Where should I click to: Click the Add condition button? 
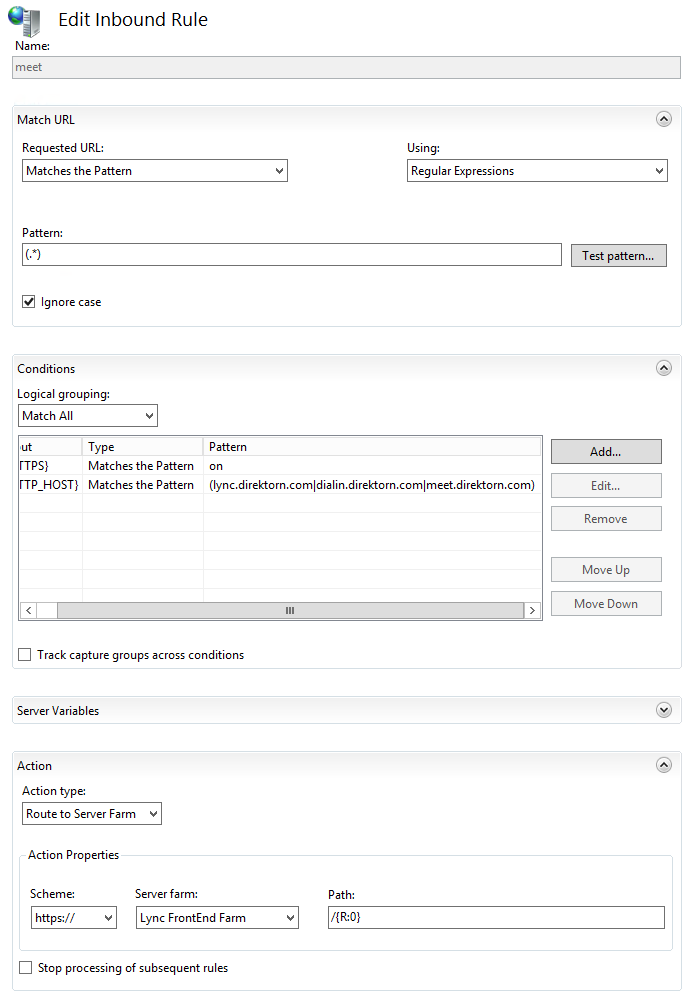click(606, 451)
